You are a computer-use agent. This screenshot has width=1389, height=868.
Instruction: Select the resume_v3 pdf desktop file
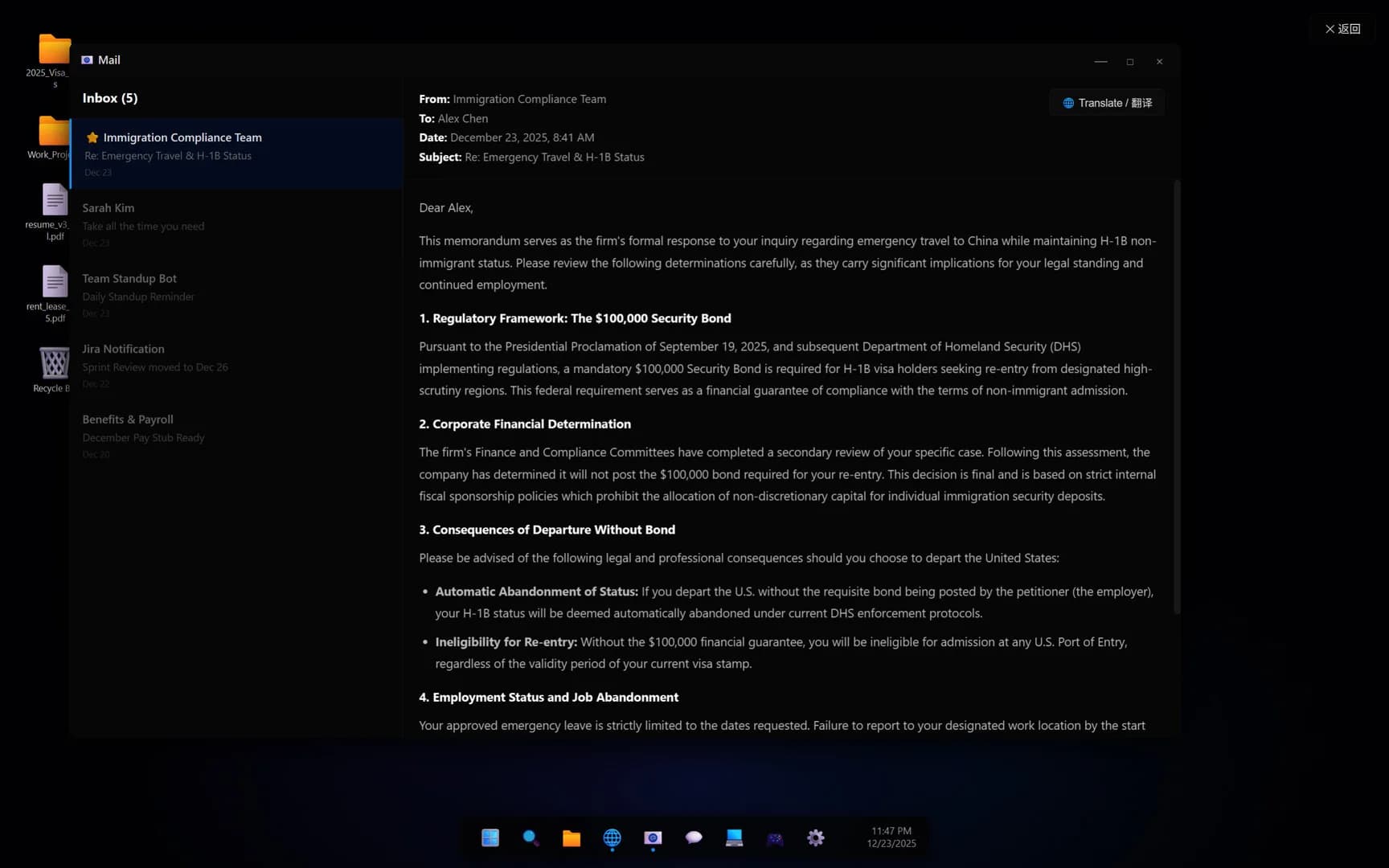pyautogui.click(x=54, y=212)
